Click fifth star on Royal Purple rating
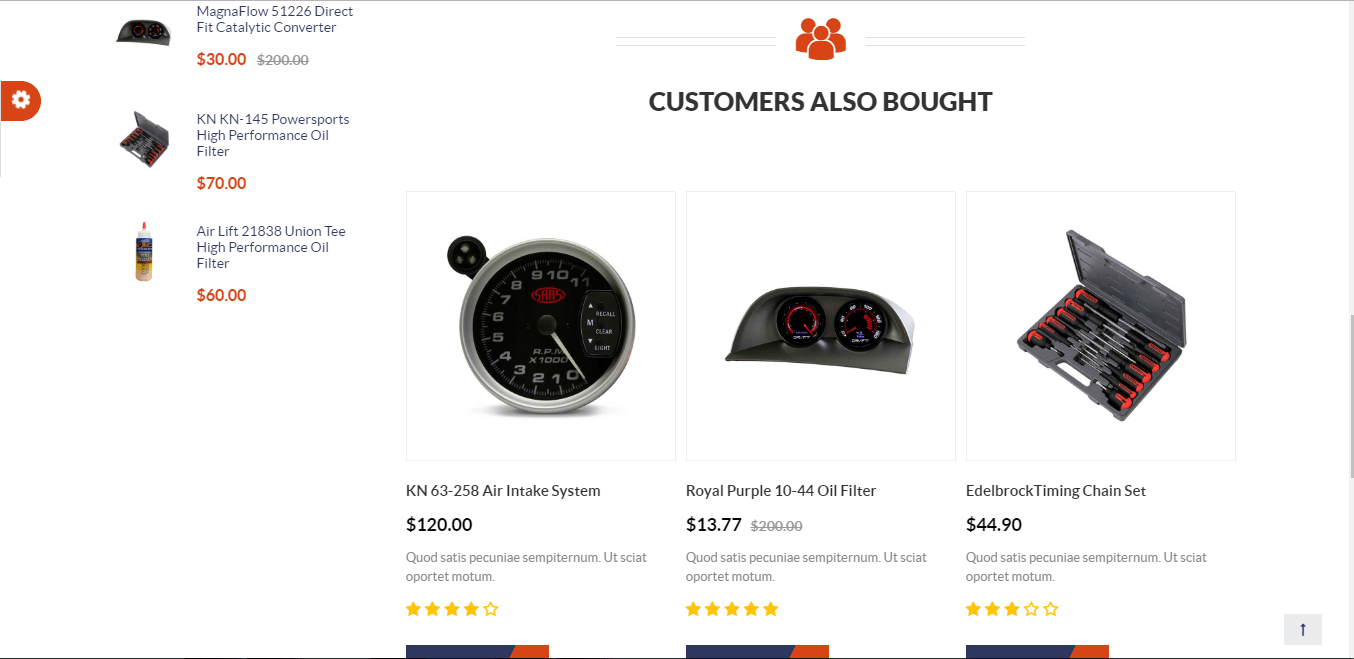Viewport: 1354px width, 659px height. (x=770, y=609)
